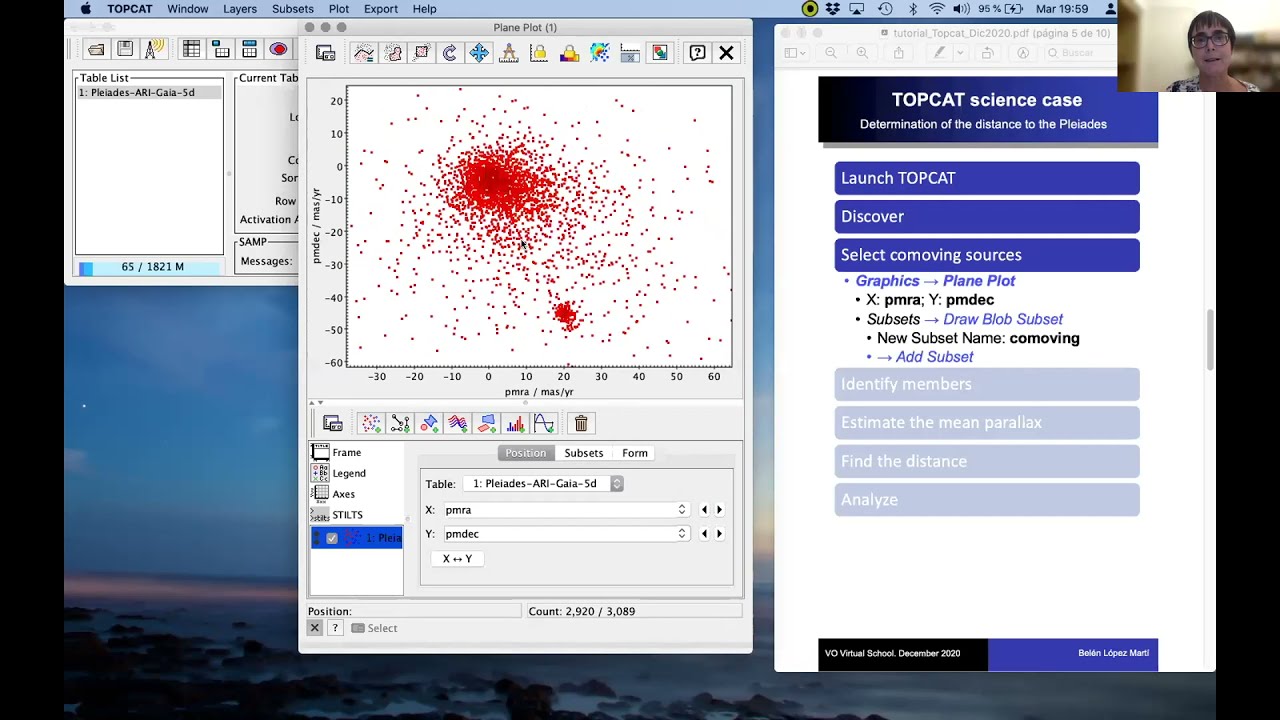Close plot via X toolbar icon
The image size is (1280, 720).
726,53
